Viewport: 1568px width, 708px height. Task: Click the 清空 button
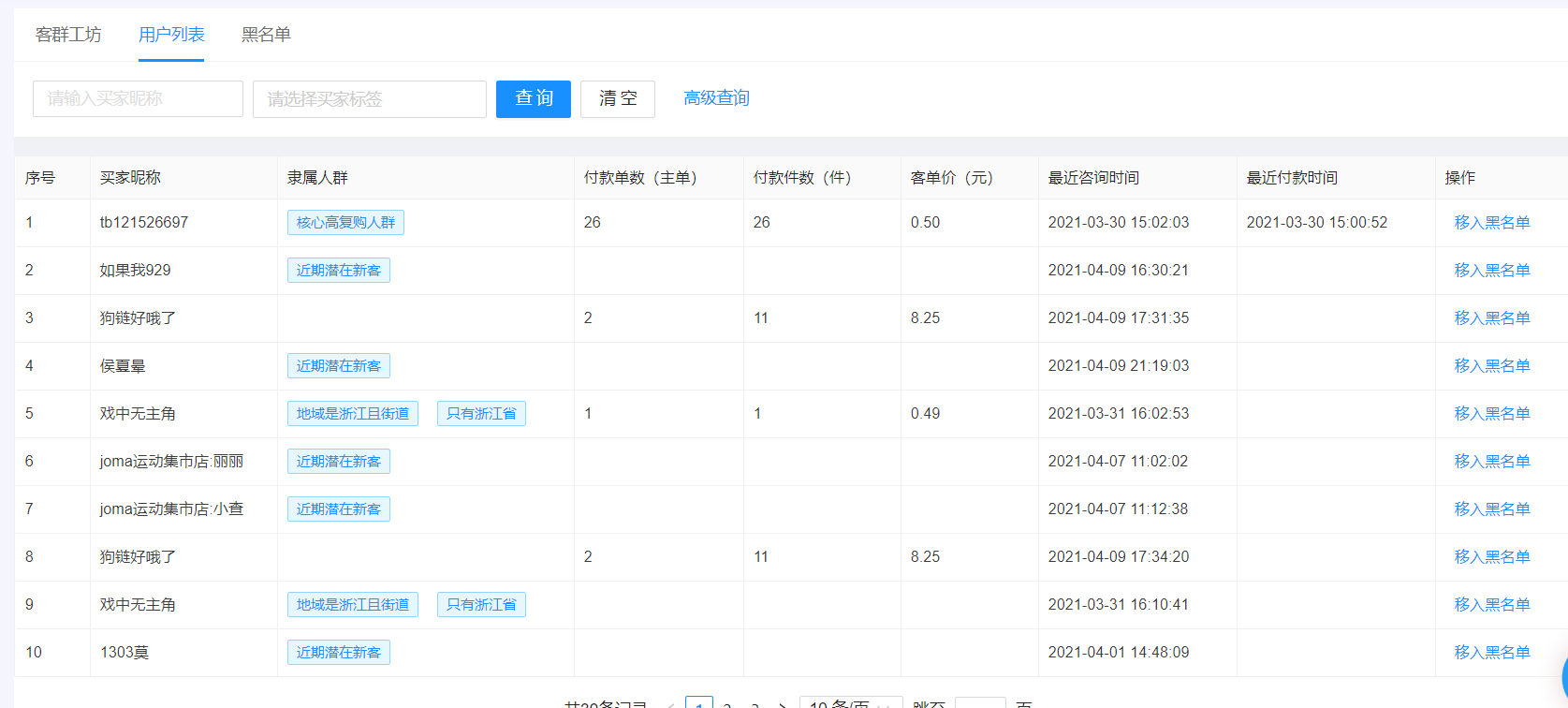coord(618,98)
